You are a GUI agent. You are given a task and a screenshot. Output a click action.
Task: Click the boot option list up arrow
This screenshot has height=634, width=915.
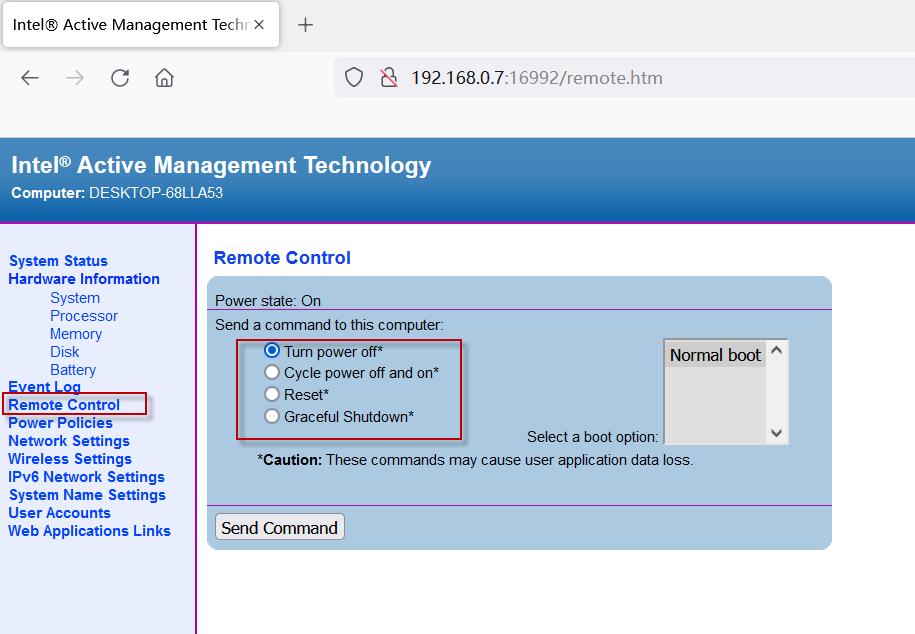[776, 351]
